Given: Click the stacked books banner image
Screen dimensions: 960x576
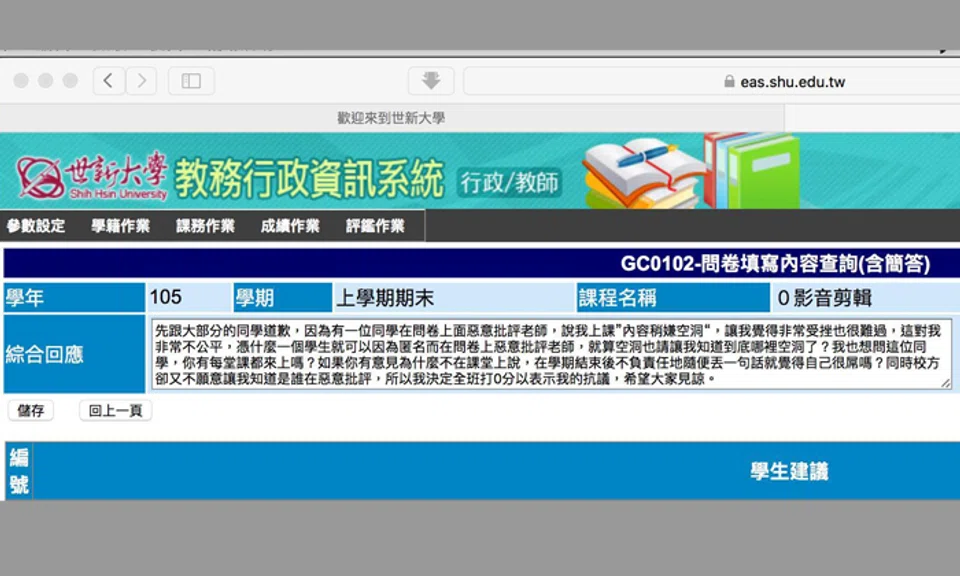Looking at the screenshot, I should tap(690, 171).
